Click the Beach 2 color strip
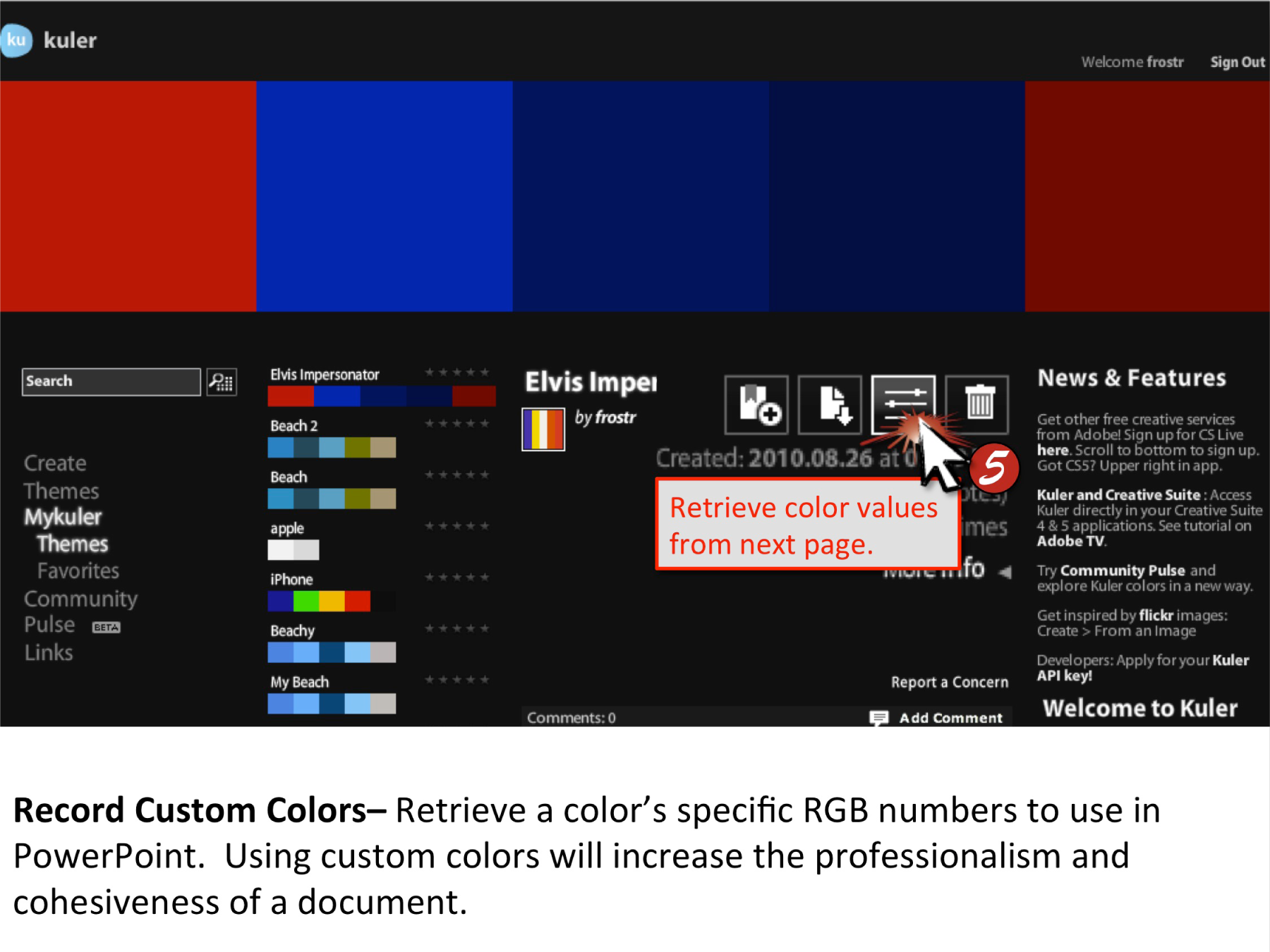1270x952 pixels. pos(332,448)
